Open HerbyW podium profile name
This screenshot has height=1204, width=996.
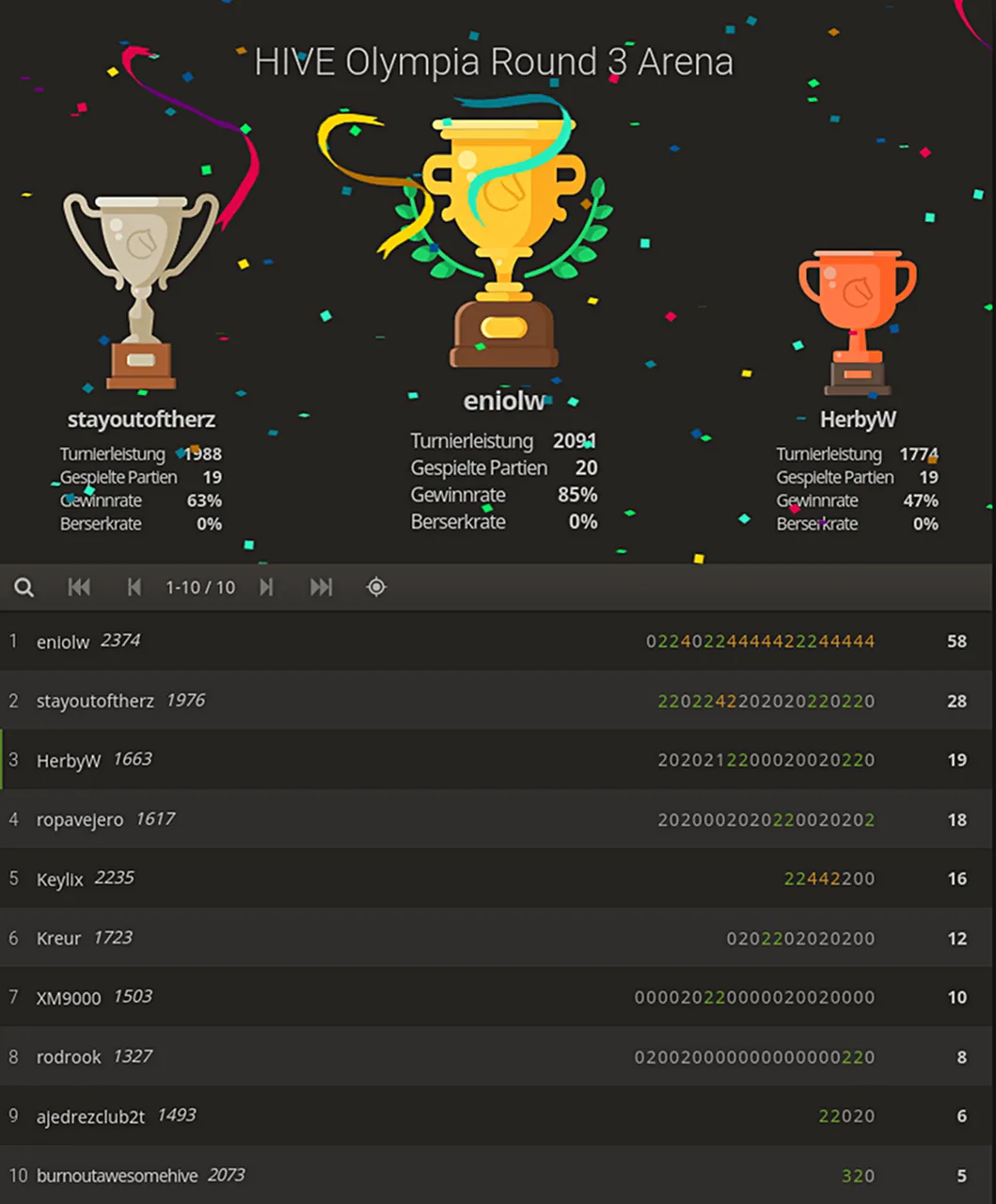pyautogui.click(x=858, y=420)
